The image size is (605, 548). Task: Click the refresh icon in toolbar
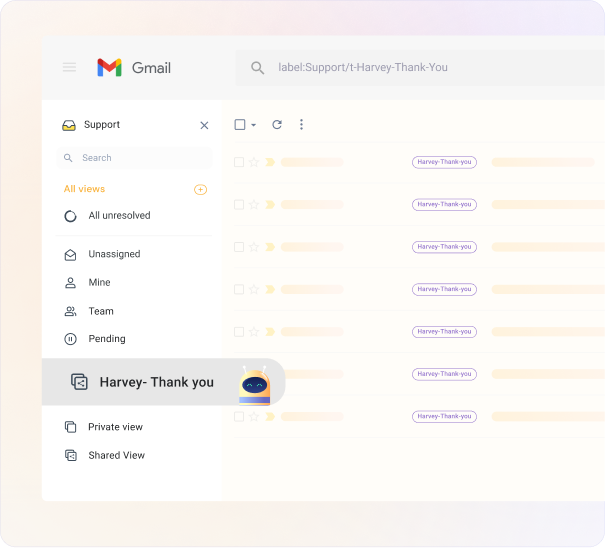coord(277,125)
